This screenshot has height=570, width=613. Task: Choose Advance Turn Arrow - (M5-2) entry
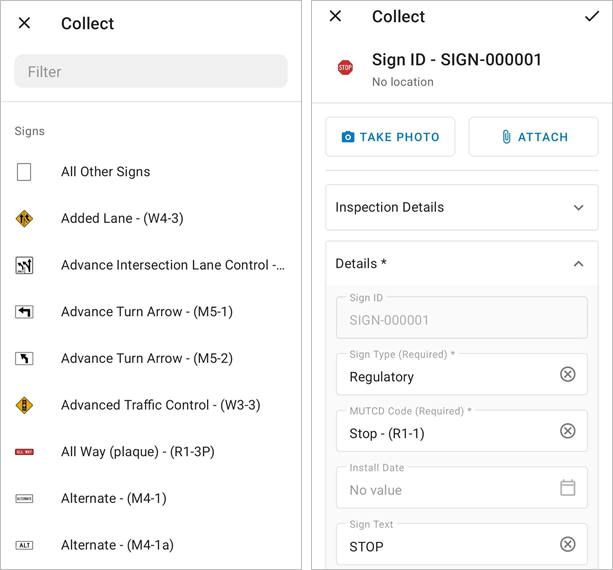click(151, 358)
